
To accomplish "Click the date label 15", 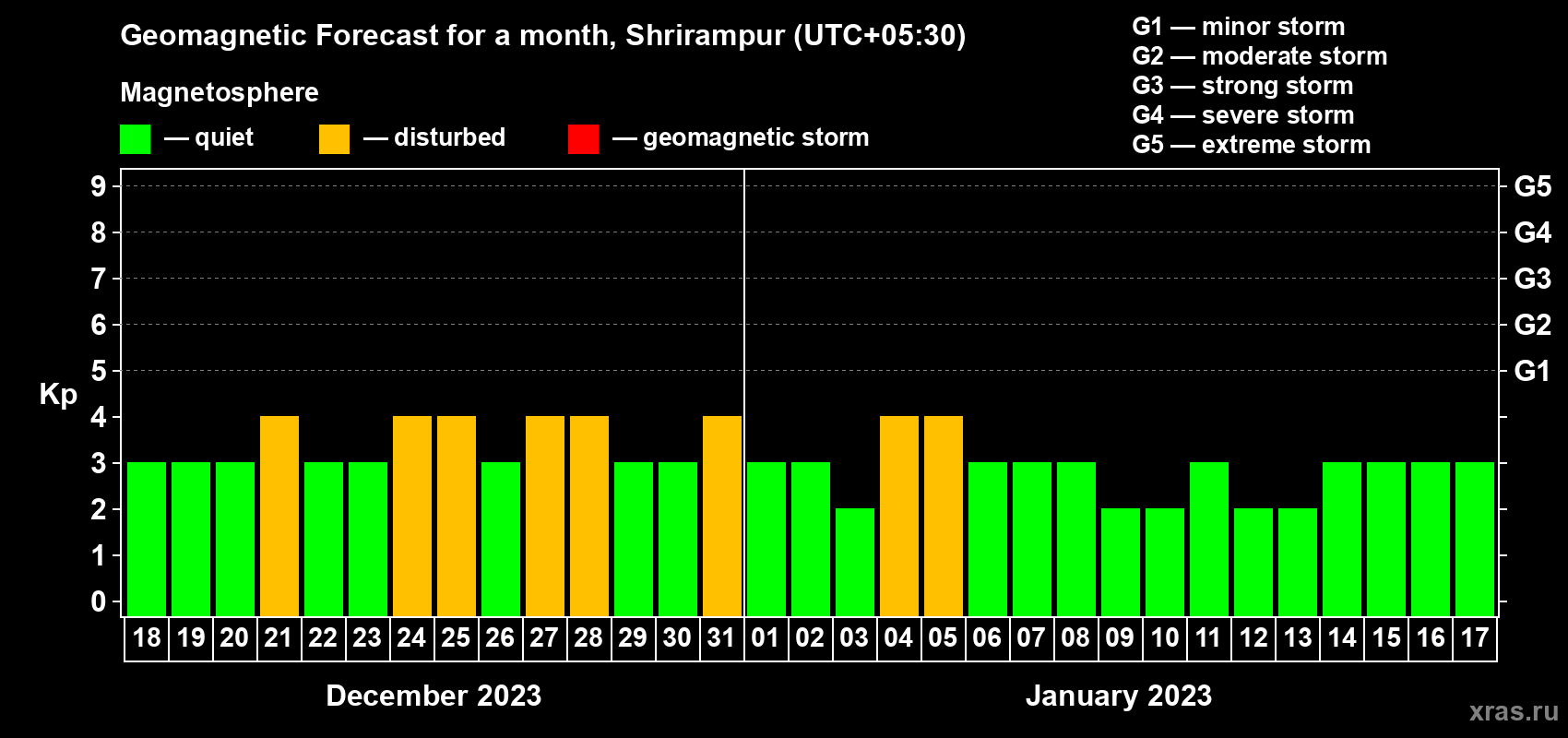I will pos(1386,638).
